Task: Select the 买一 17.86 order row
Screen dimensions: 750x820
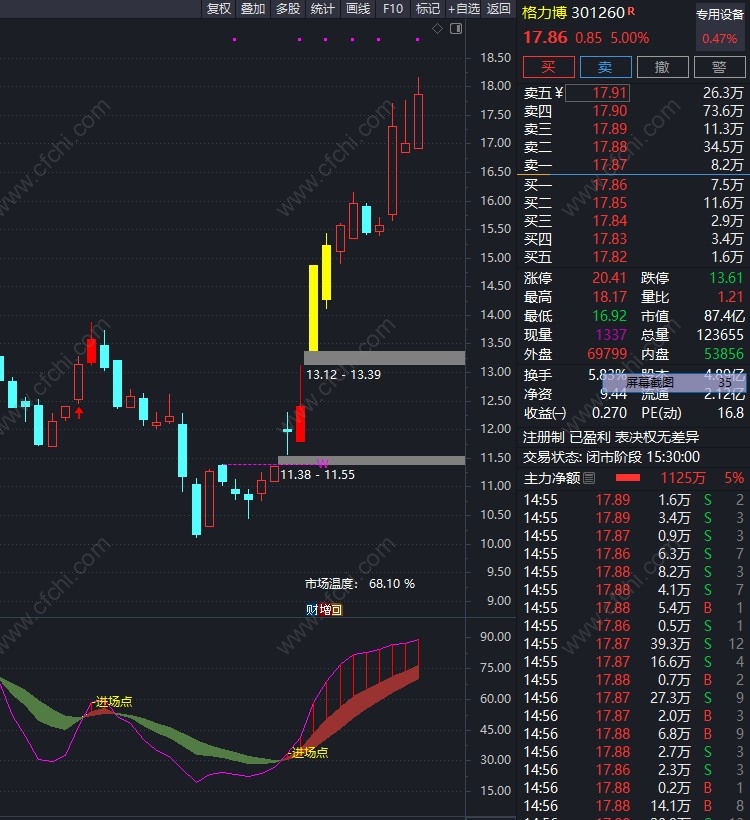Action: [x=633, y=185]
